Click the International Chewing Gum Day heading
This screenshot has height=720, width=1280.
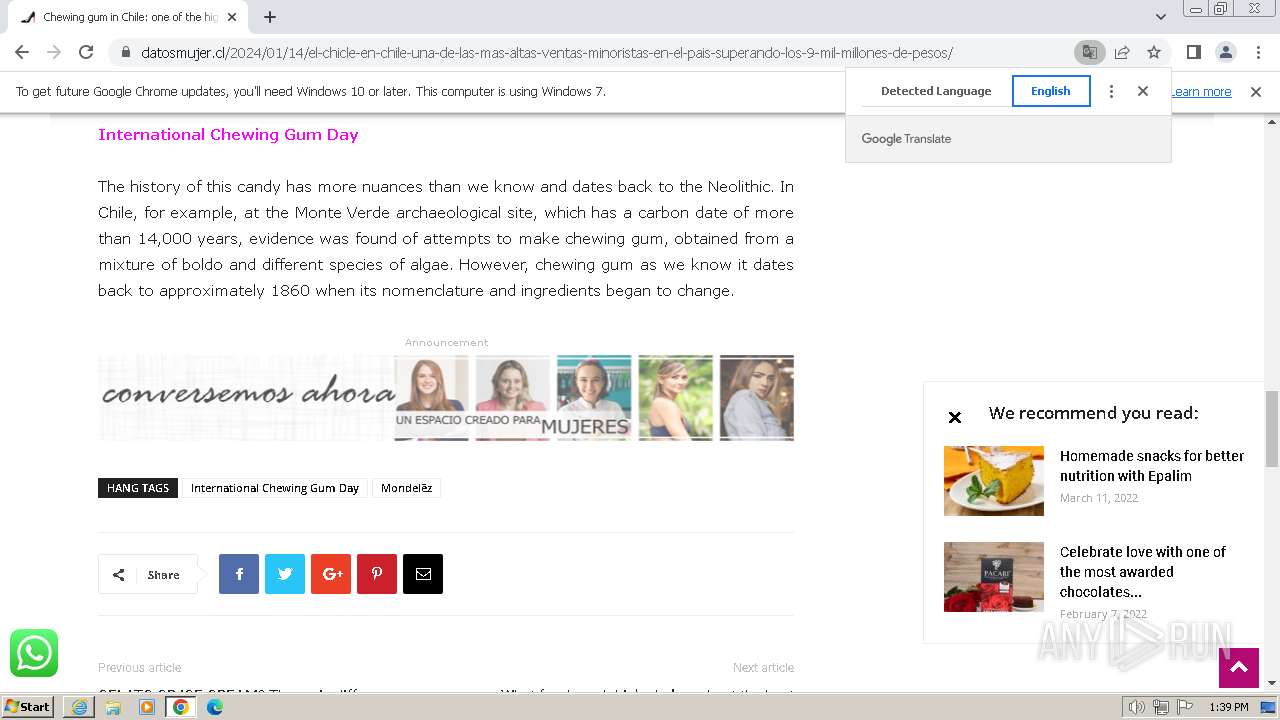click(228, 135)
